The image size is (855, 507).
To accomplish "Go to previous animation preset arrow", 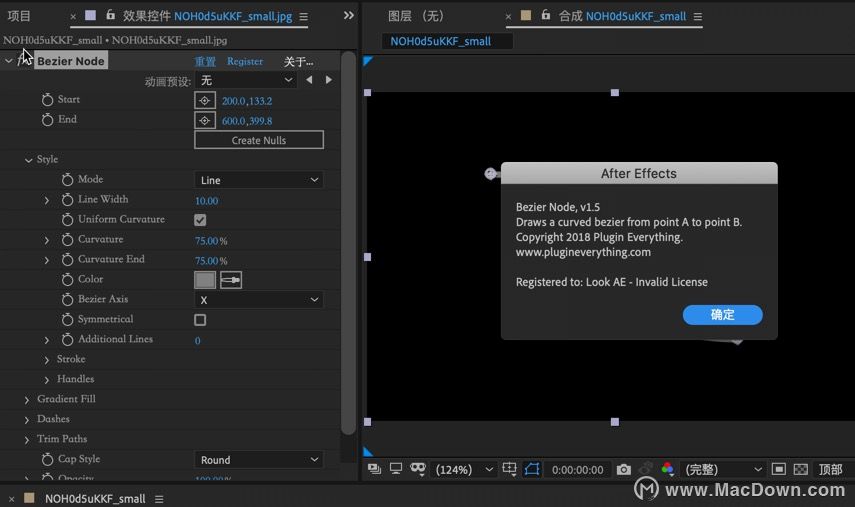I will pos(309,80).
